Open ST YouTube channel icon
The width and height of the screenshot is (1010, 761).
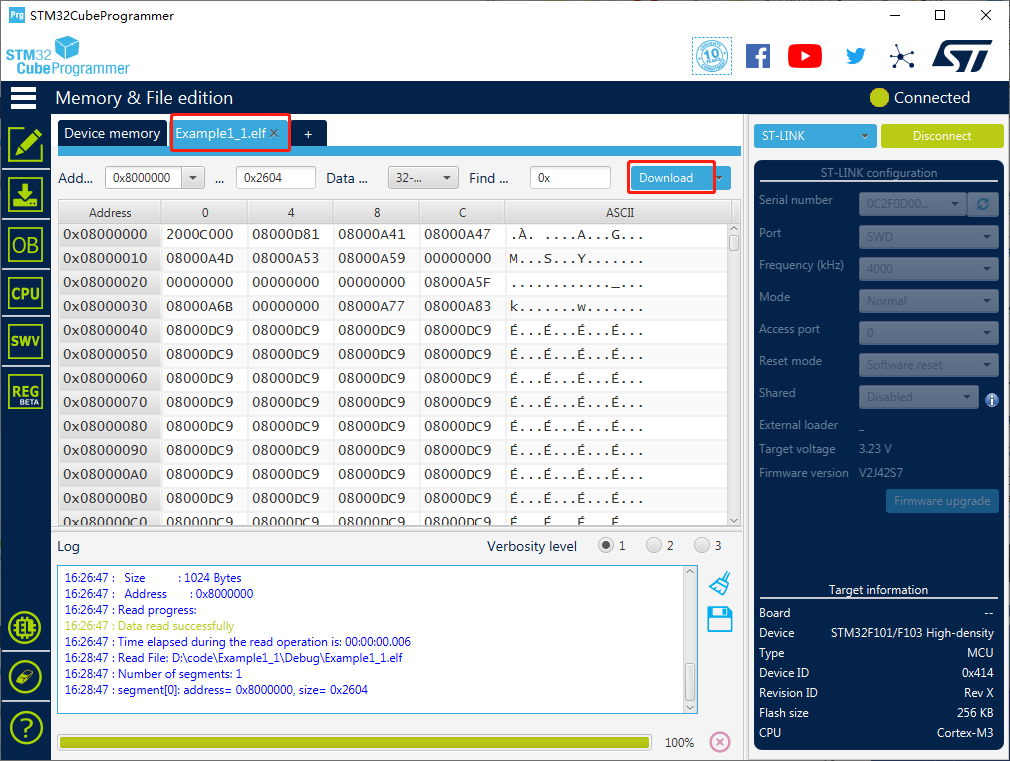(805, 56)
